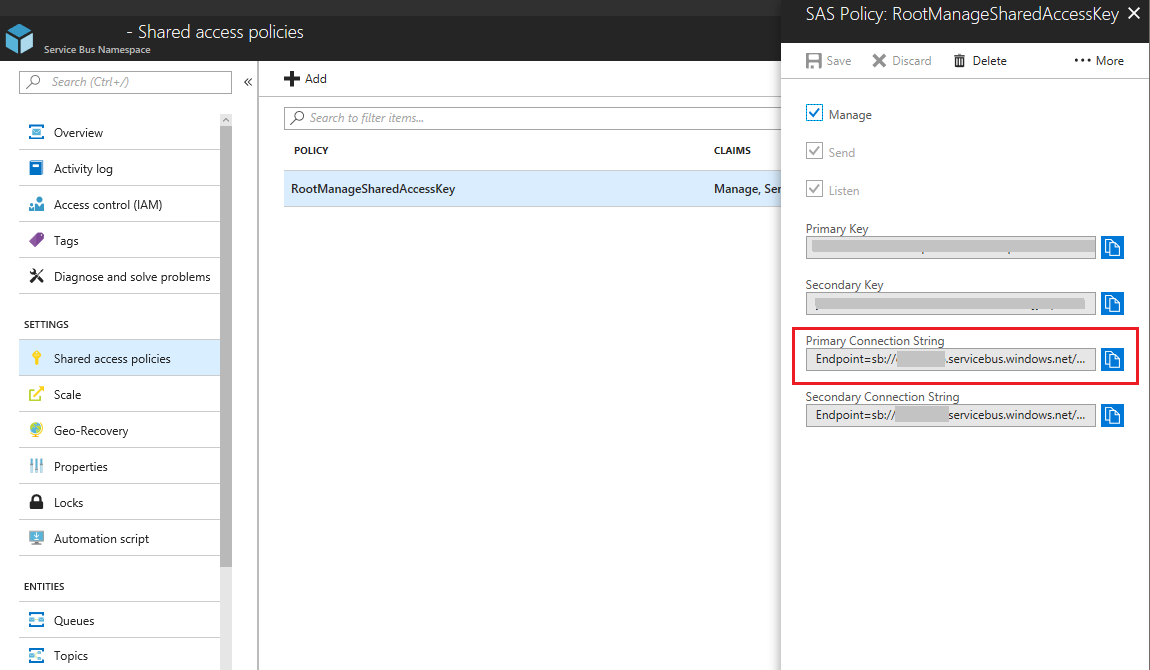Click the Geo-Recovery globe icon
Viewport: 1150px width, 670px height.
coord(36,430)
